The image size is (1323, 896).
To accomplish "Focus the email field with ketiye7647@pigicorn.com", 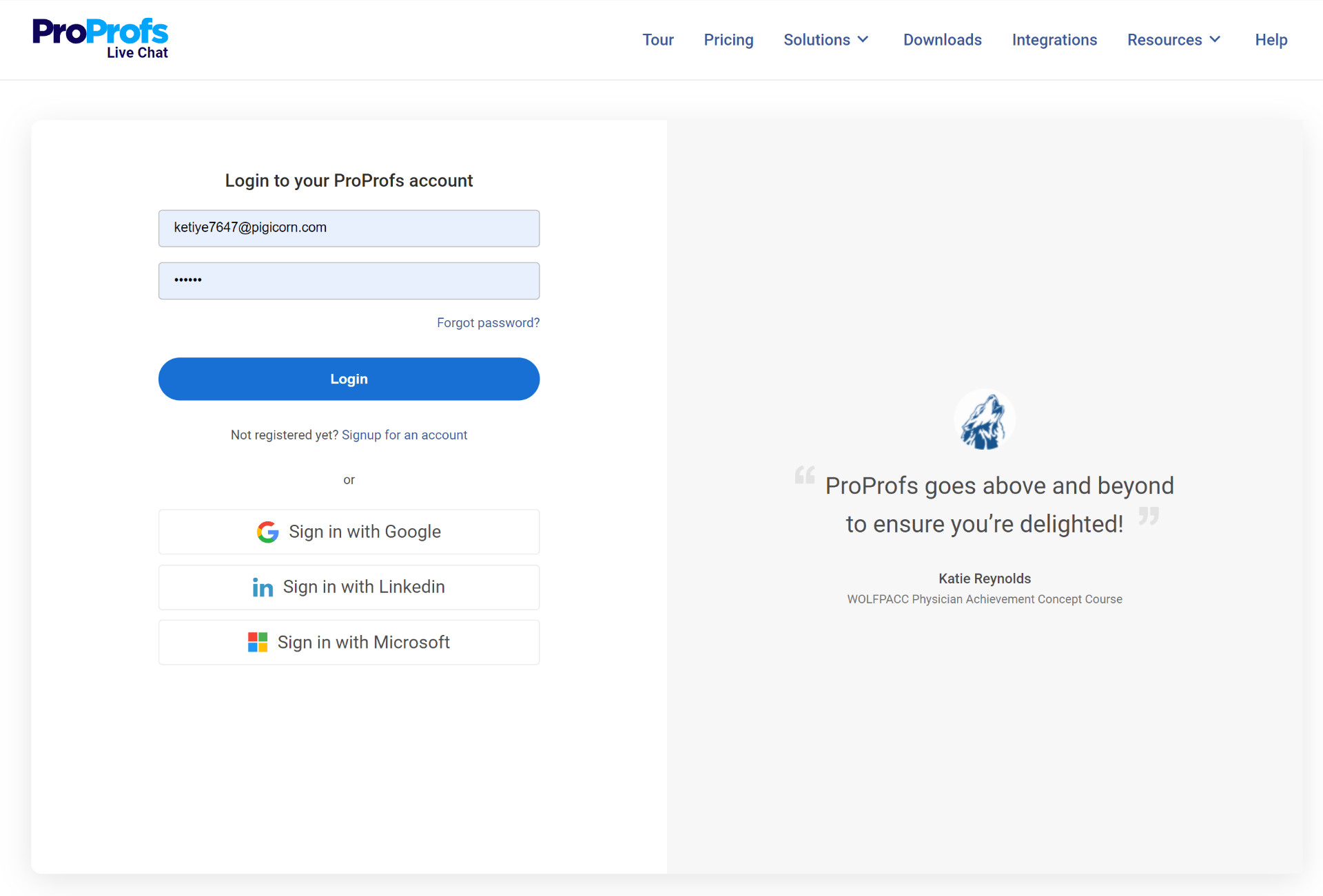I will click(x=349, y=228).
